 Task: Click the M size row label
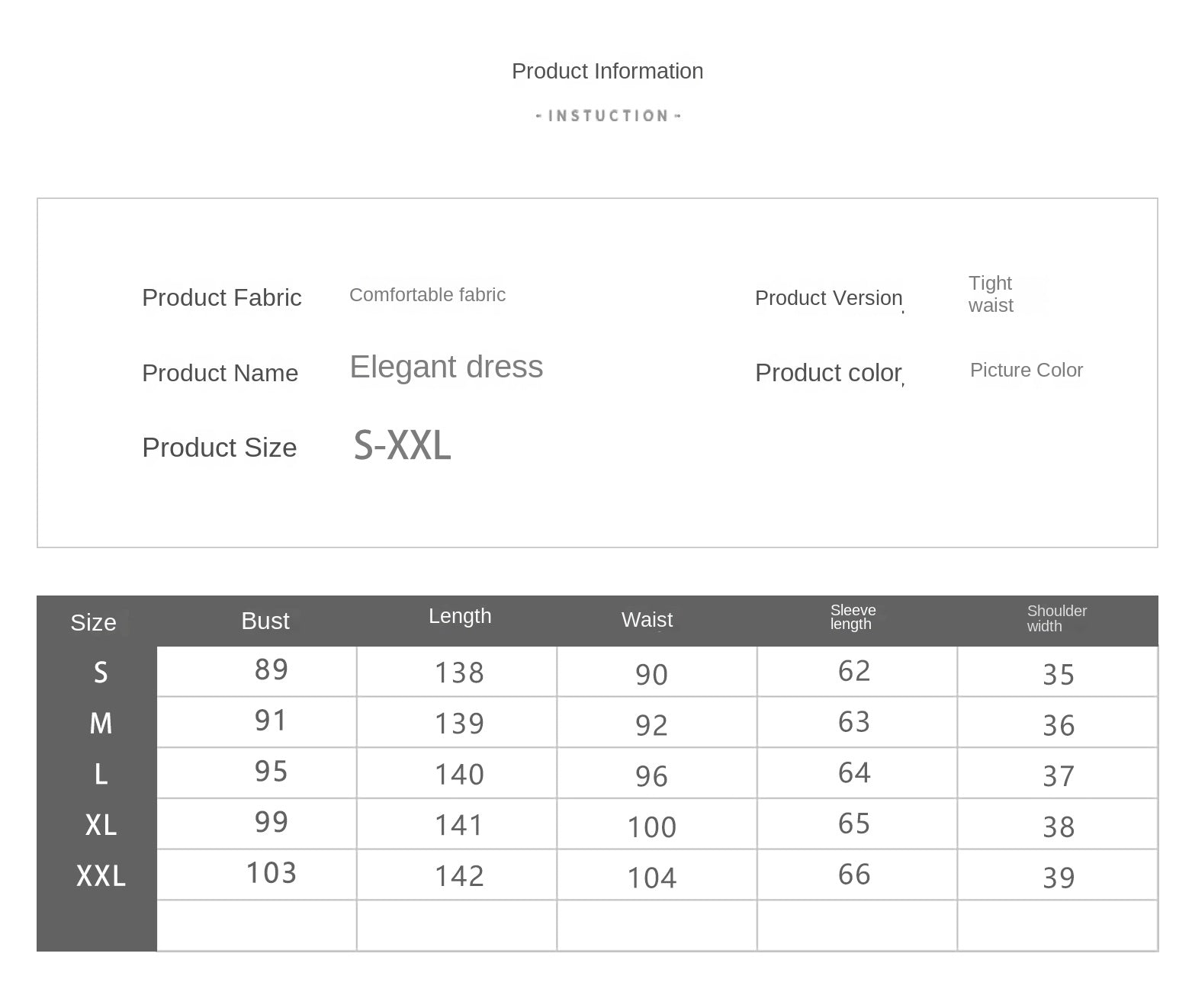pyautogui.click(x=101, y=724)
